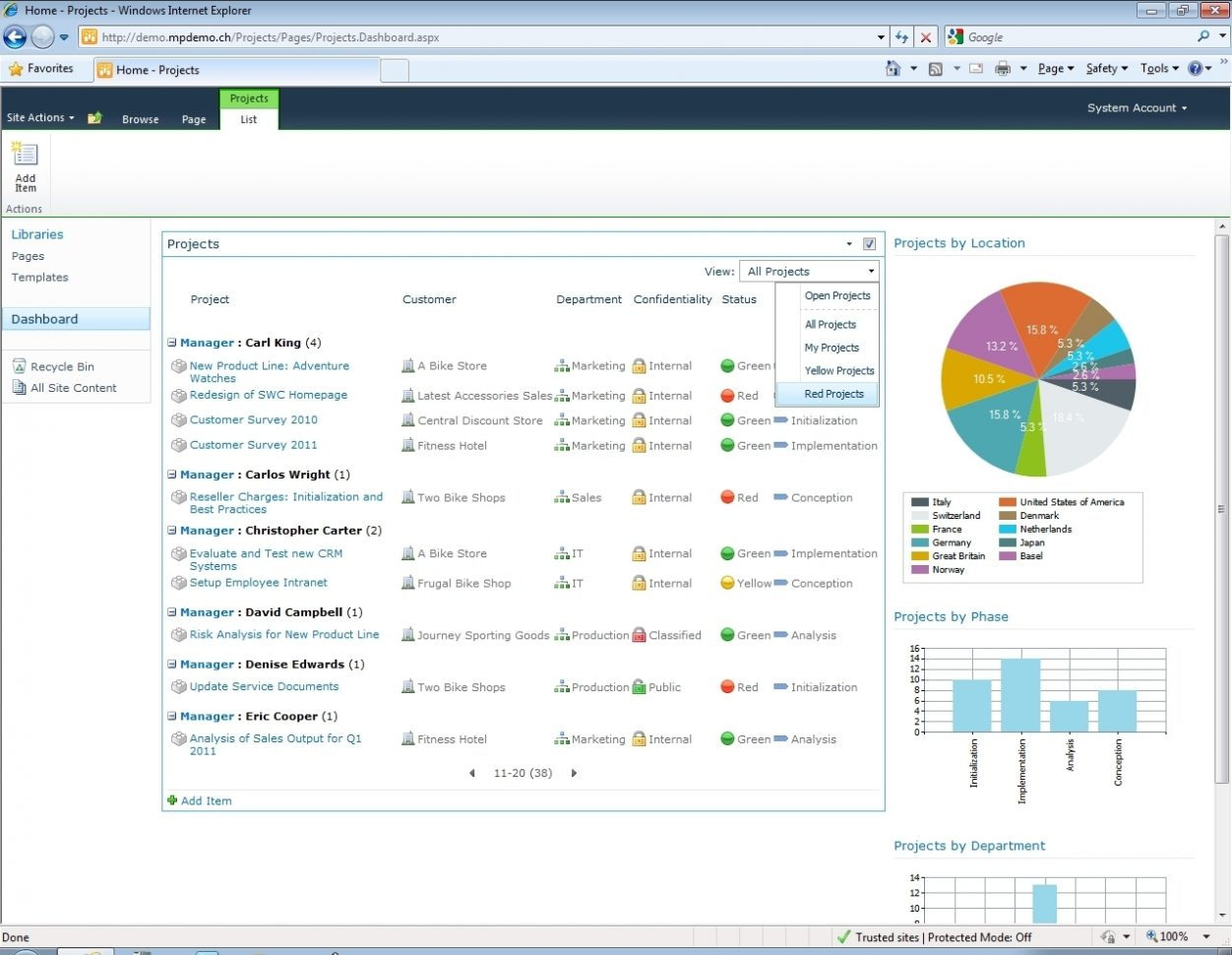Open the Reseller Charges project link
Viewport: 1232px width, 955px height.
[x=285, y=497]
